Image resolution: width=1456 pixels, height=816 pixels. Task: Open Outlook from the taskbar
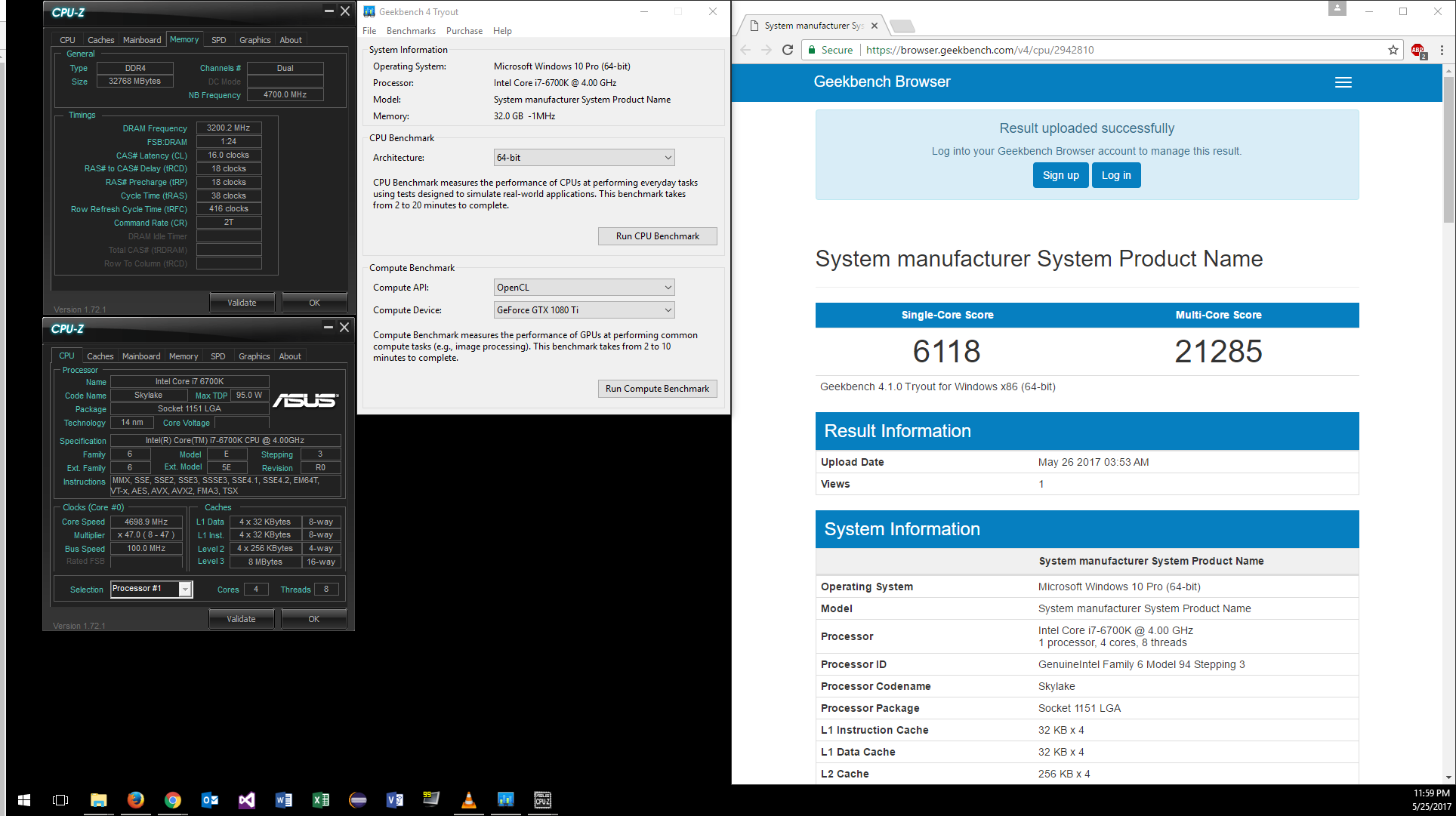pos(210,799)
